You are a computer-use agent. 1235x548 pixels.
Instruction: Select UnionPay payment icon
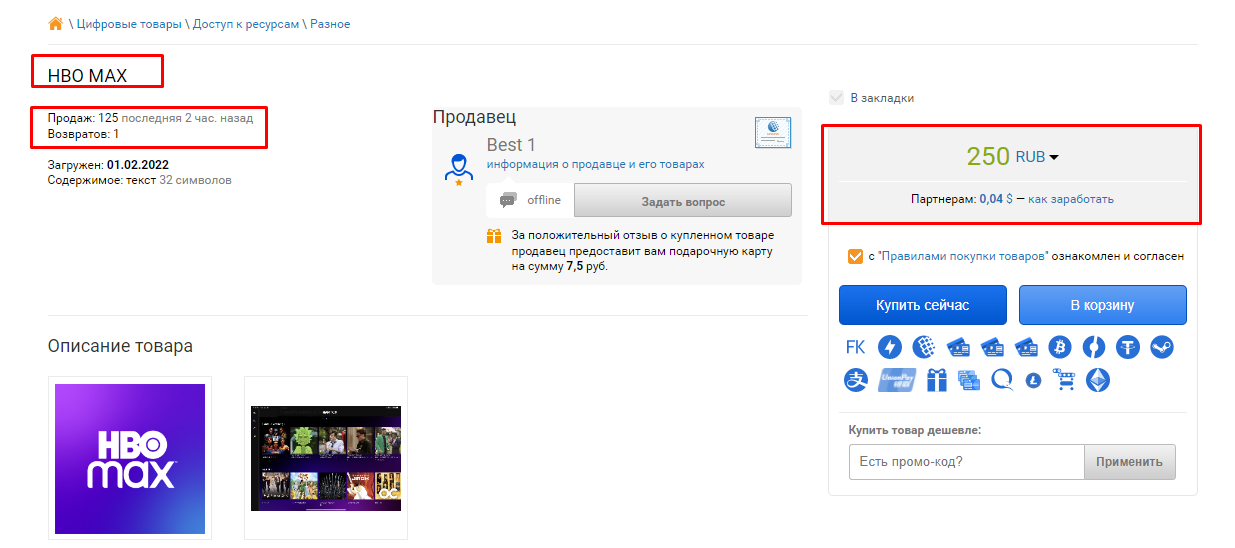897,380
